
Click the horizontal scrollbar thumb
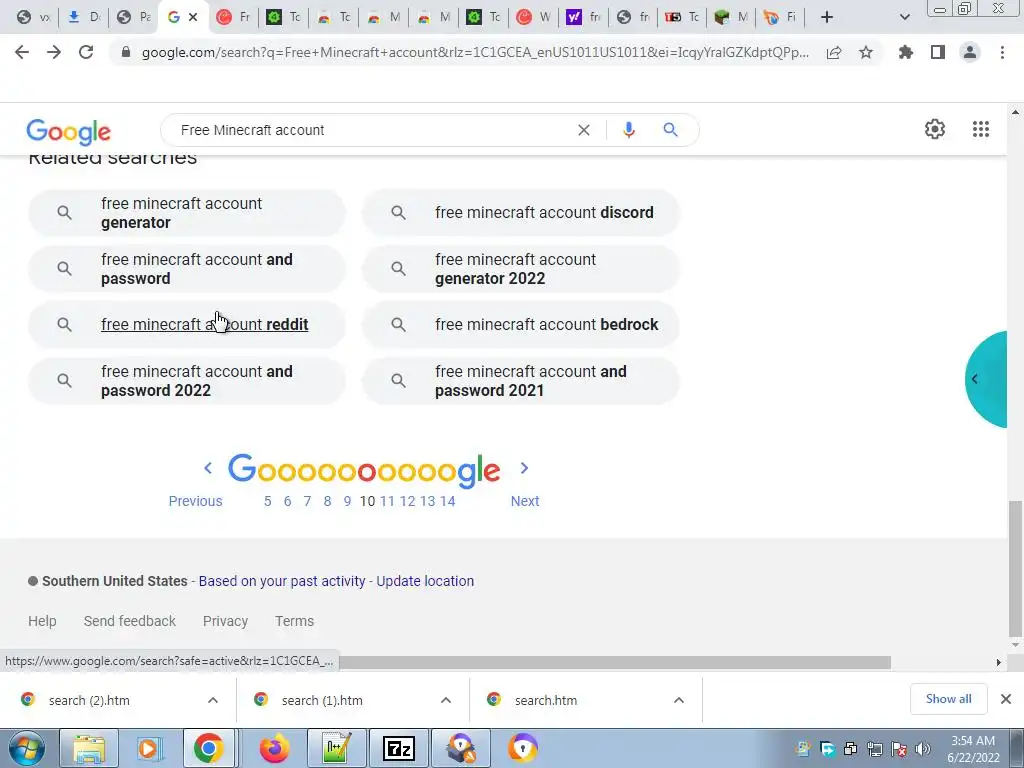coord(615,662)
